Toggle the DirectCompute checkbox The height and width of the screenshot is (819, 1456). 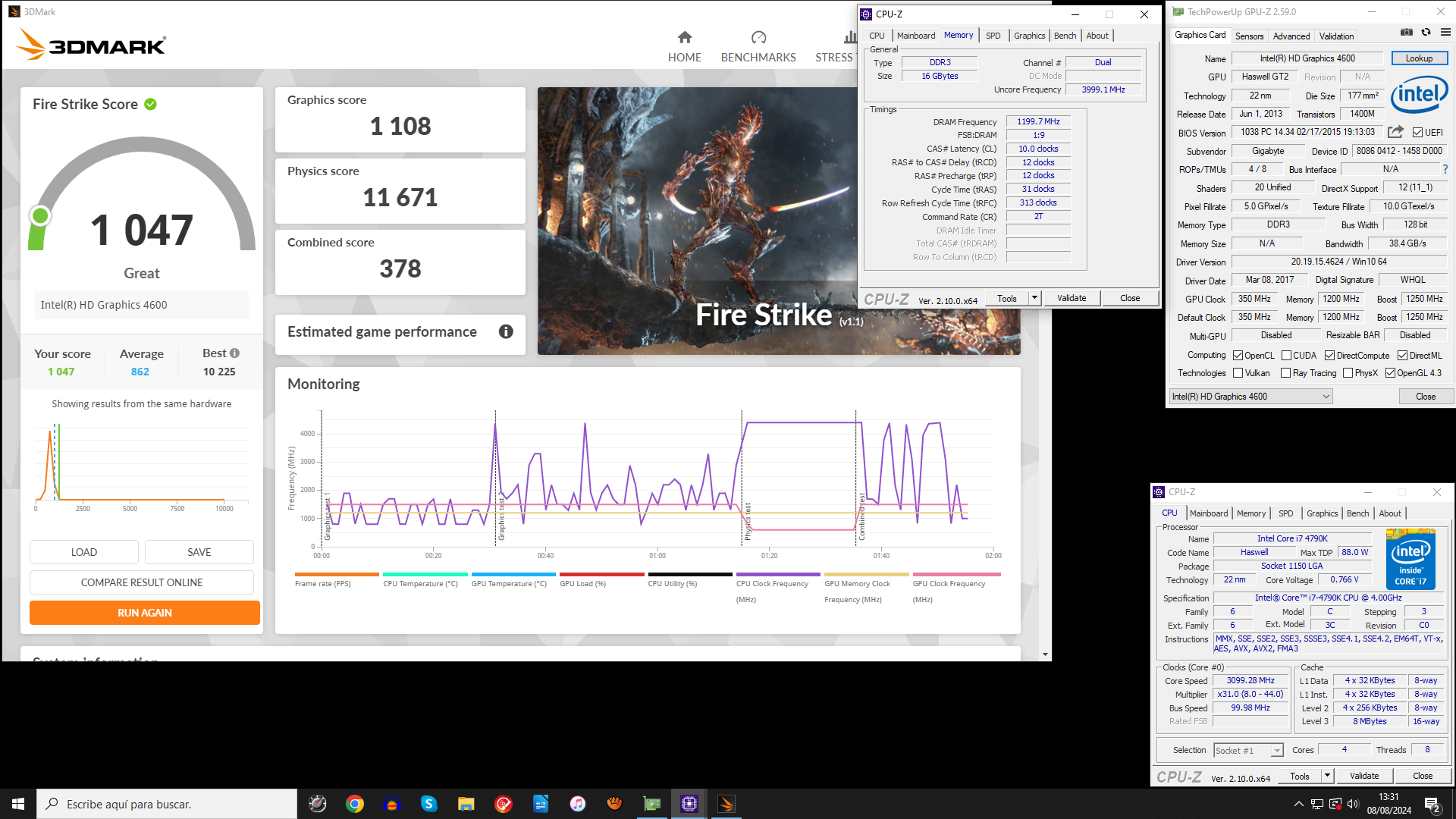tap(1329, 356)
